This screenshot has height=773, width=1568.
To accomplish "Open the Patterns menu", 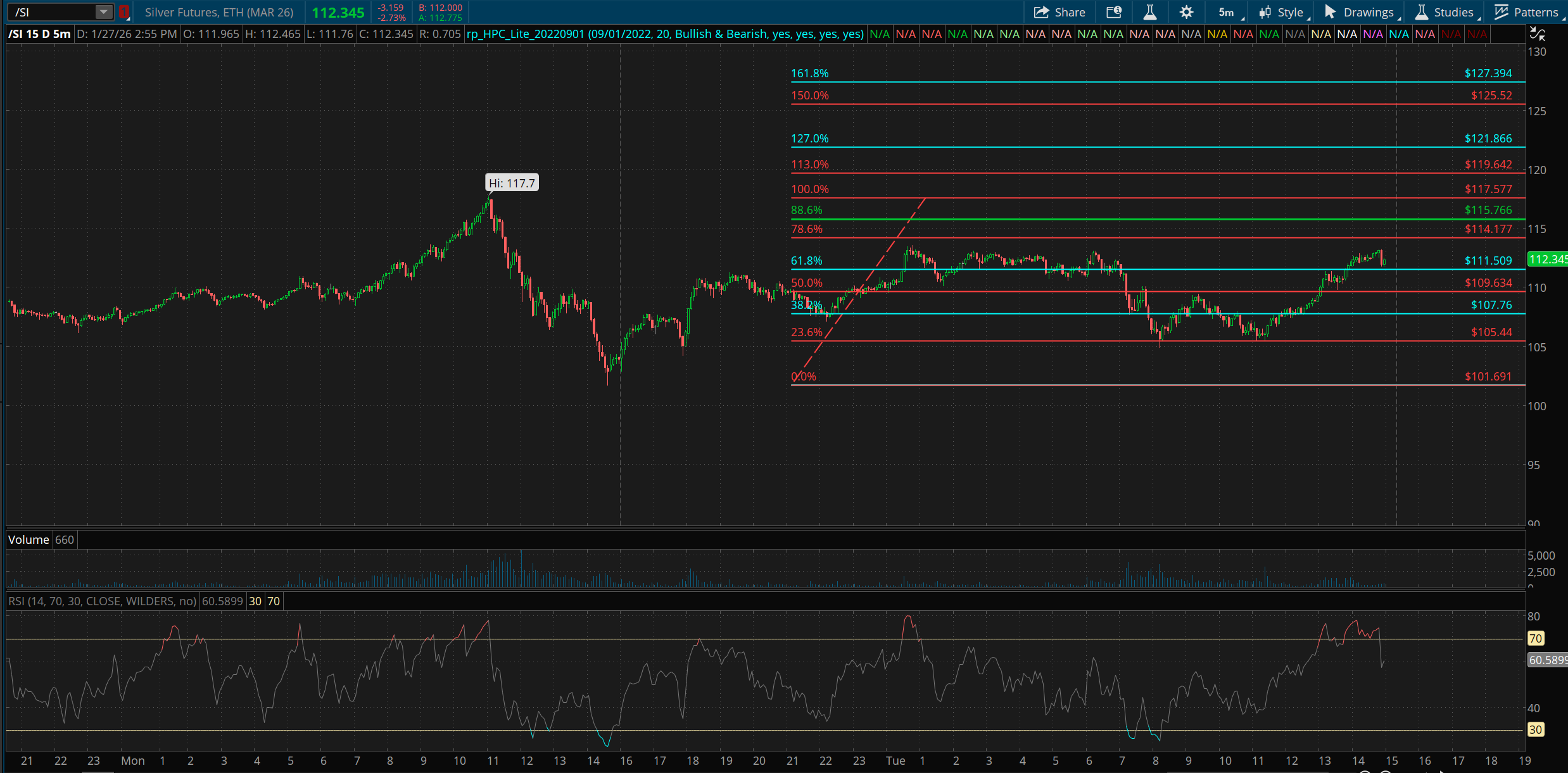I will (1536, 12).
